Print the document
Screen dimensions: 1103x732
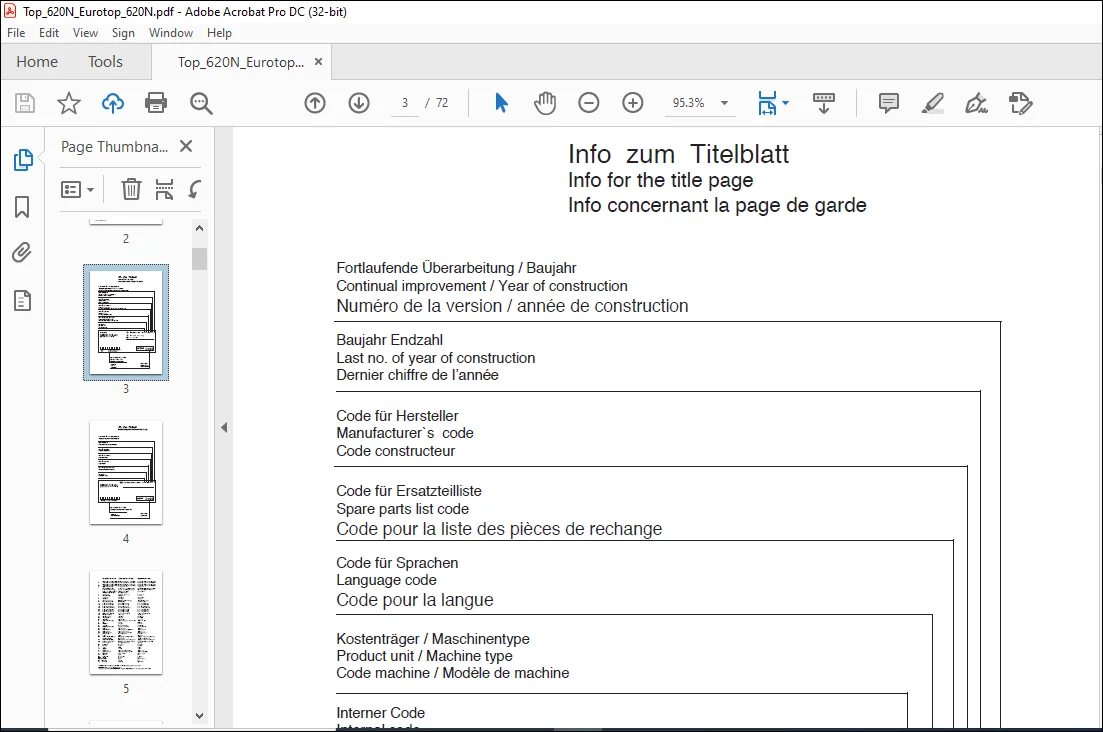pyautogui.click(x=156, y=103)
